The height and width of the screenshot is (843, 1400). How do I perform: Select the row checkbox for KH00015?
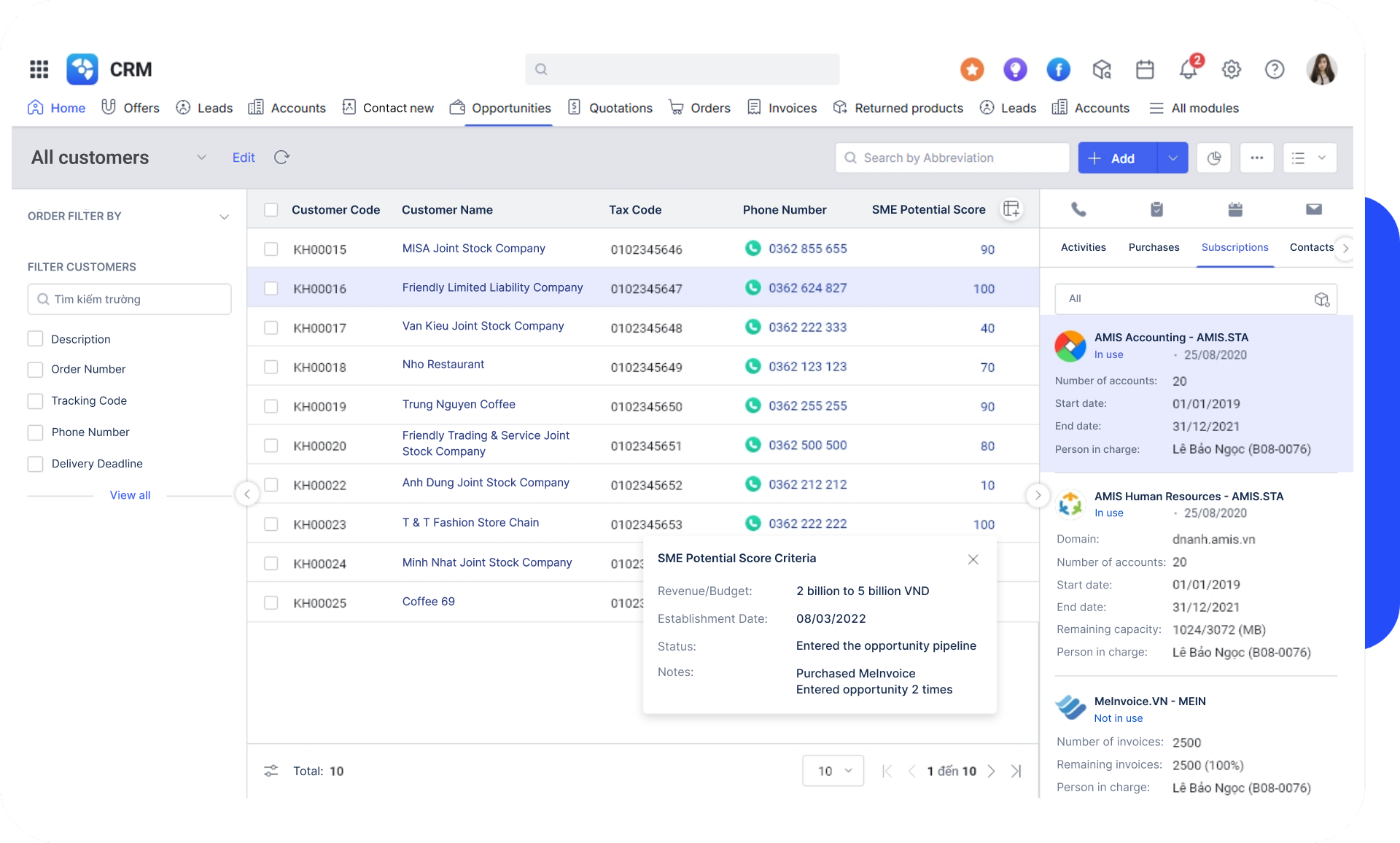[271, 249]
